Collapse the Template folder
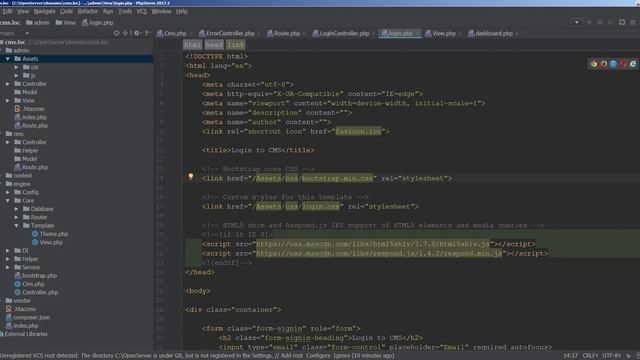640x360 pixels. coord(16,225)
